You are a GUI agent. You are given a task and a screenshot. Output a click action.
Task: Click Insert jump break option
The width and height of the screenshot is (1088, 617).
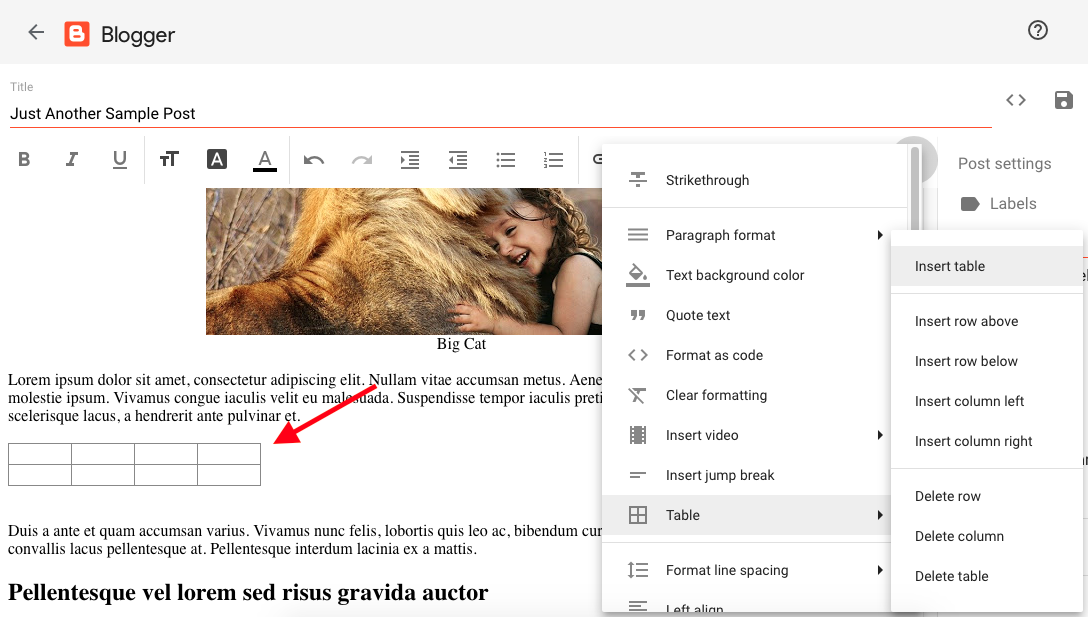pyautogui.click(x=720, y=475)
